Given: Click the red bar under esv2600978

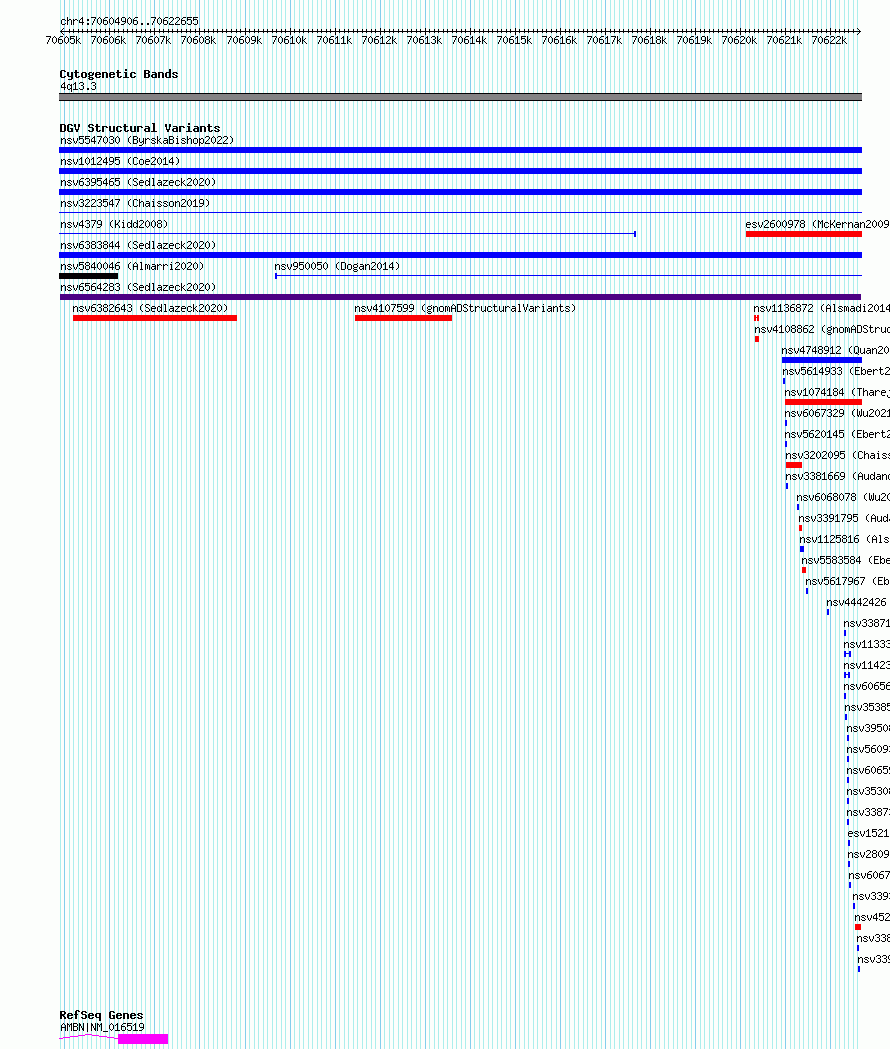Looking at the screenshot, I should 804,234.
